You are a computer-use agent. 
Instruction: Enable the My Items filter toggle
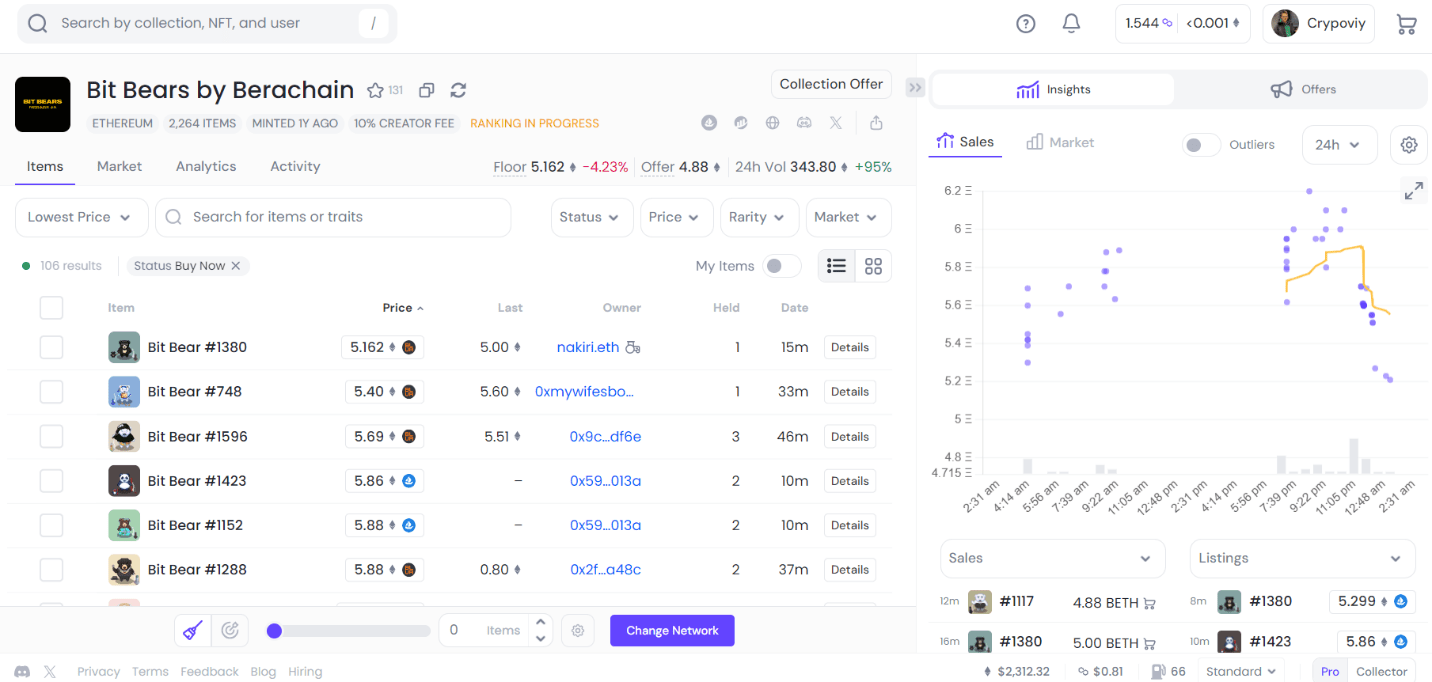[x=782, y=266]
